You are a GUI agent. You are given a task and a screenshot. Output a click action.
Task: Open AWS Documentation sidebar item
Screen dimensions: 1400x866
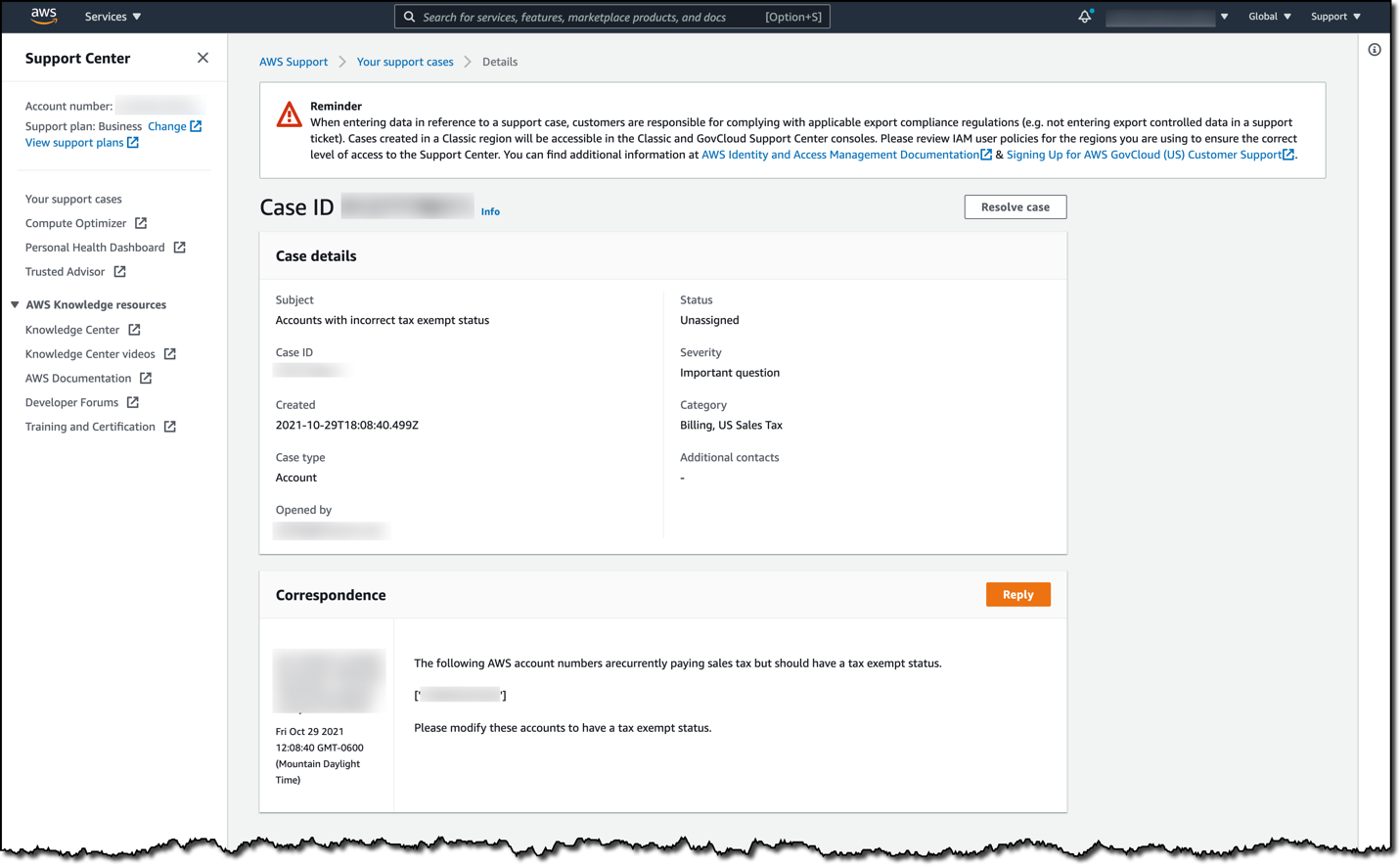pos(78,379)
